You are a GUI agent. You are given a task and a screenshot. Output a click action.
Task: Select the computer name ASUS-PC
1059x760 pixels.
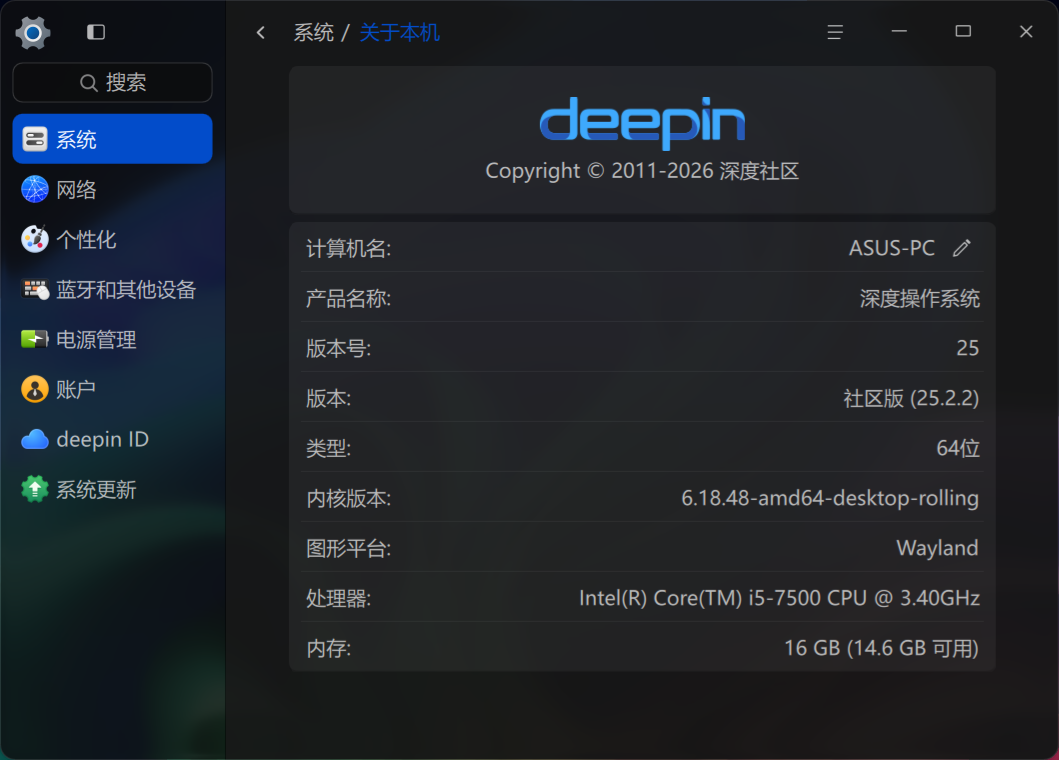892,248
